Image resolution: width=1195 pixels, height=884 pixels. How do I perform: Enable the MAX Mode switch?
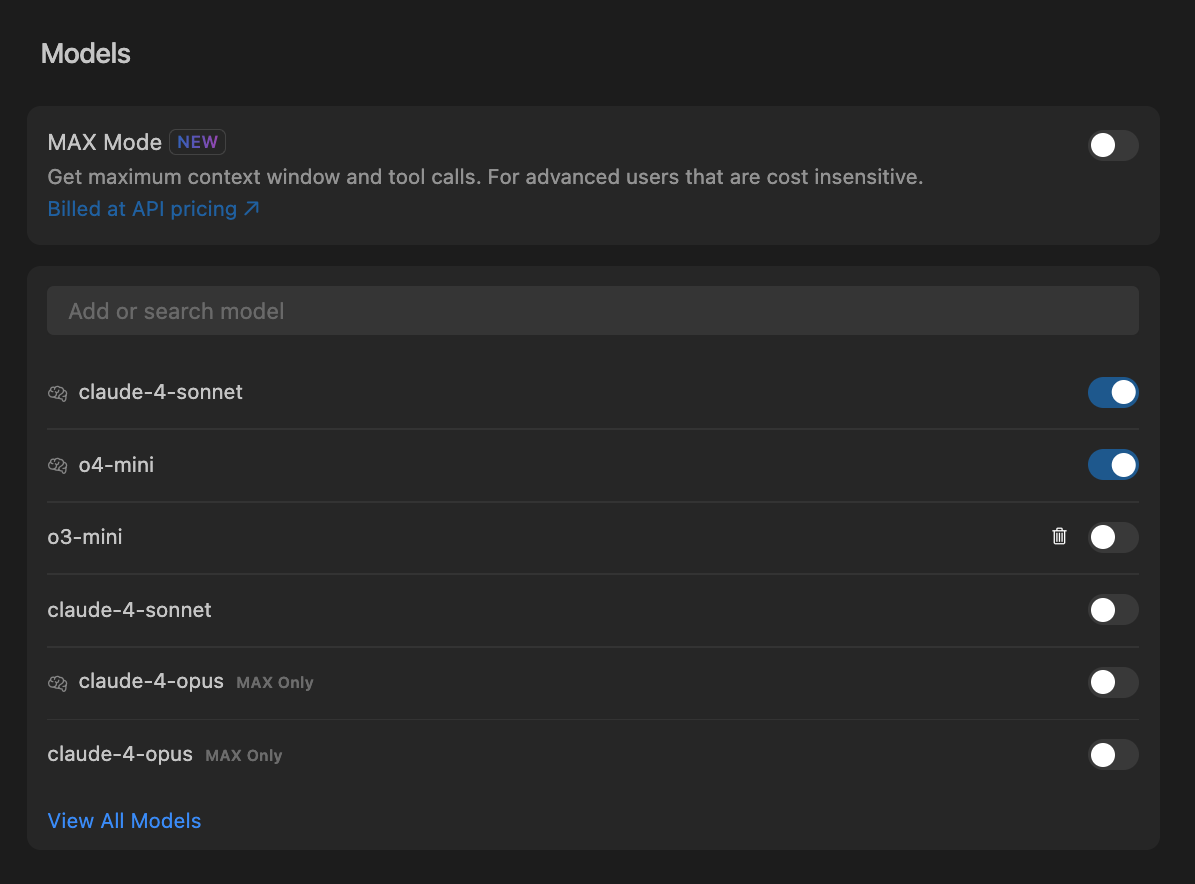pyautogui.click(x=1113, y=146)
